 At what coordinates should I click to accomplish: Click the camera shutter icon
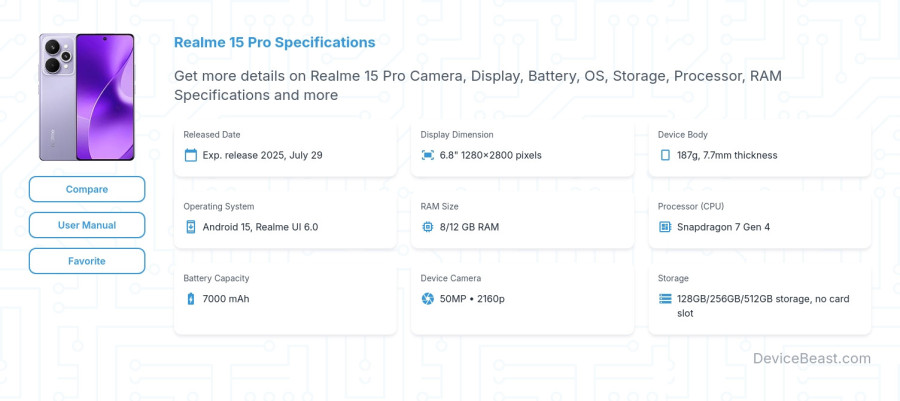pyautogui.click(x=428, y=298)
